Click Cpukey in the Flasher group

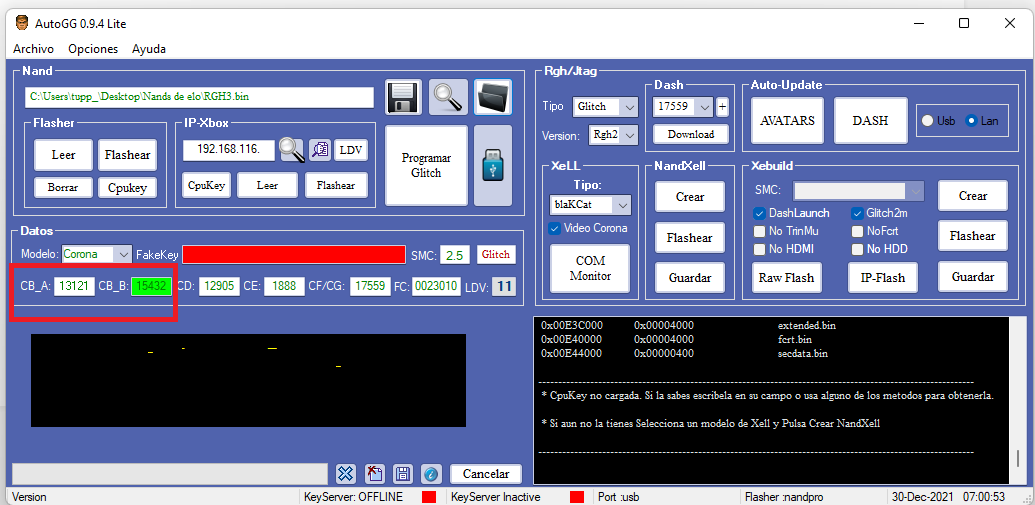coord(127,187)
